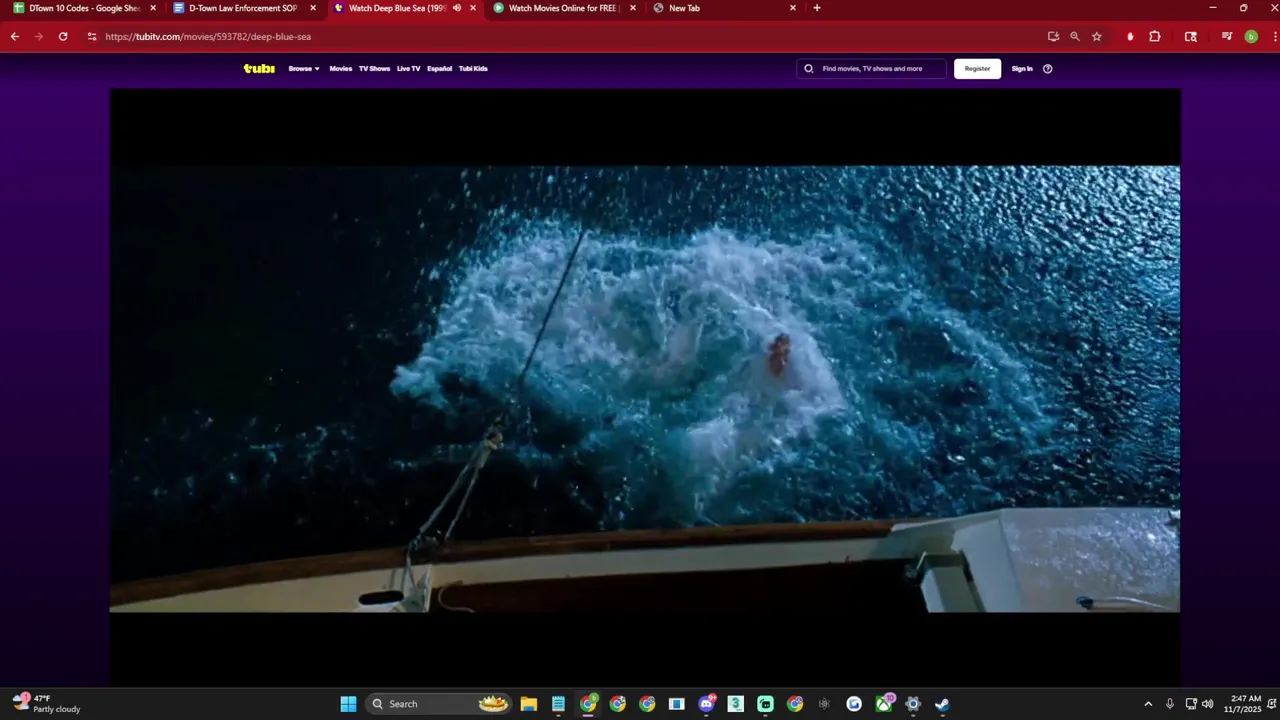This screenshot has height=720, width=1280.
Task: Open Español in Tubi navigation
Action: pyautogui.click(x=439, y=69)
